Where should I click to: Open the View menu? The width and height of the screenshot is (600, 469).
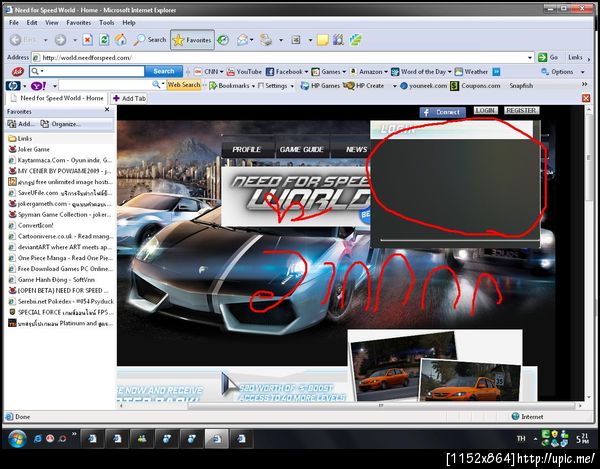pyautogui.click(x=52, y=23)
